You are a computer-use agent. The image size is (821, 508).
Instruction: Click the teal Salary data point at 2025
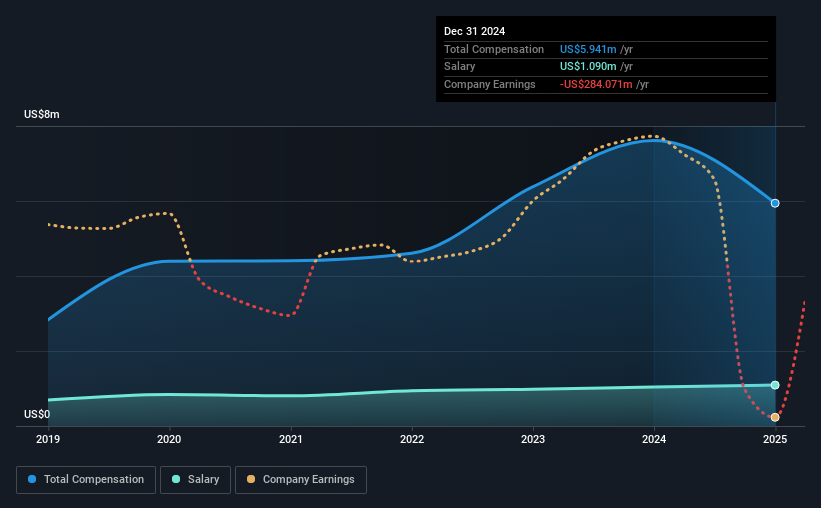775,385
